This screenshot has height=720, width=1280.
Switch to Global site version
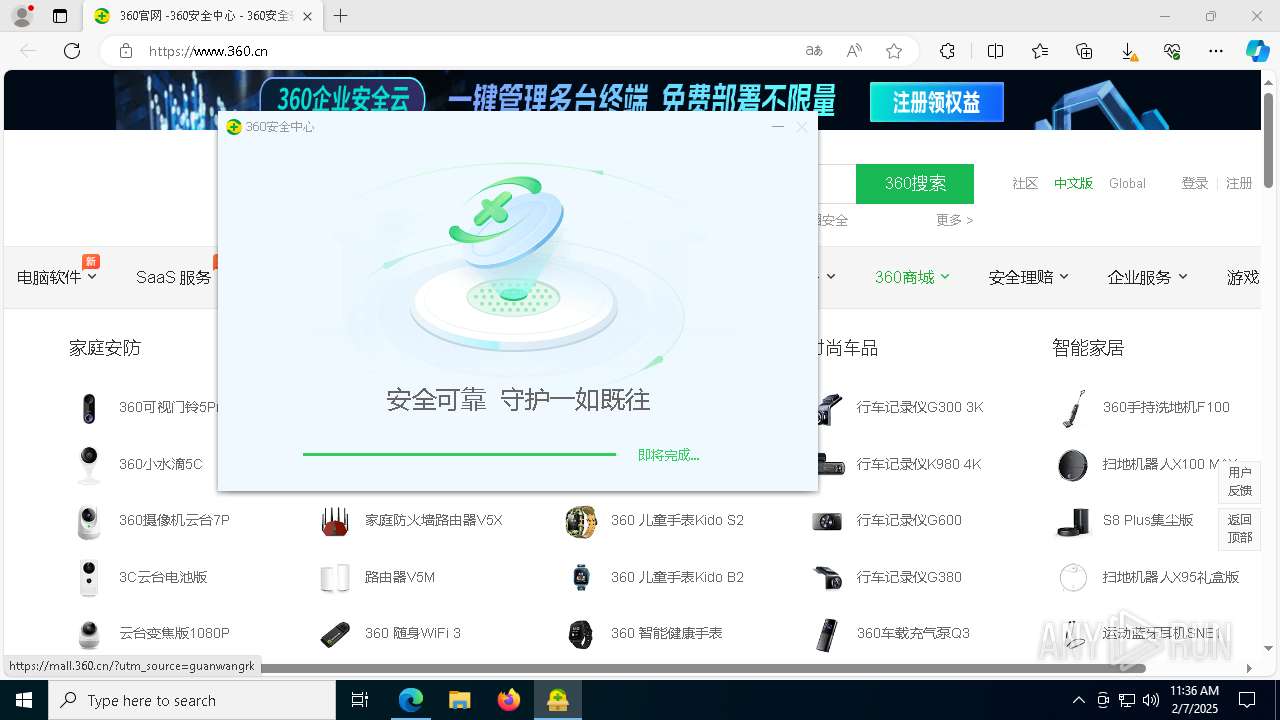point(1127,183)
